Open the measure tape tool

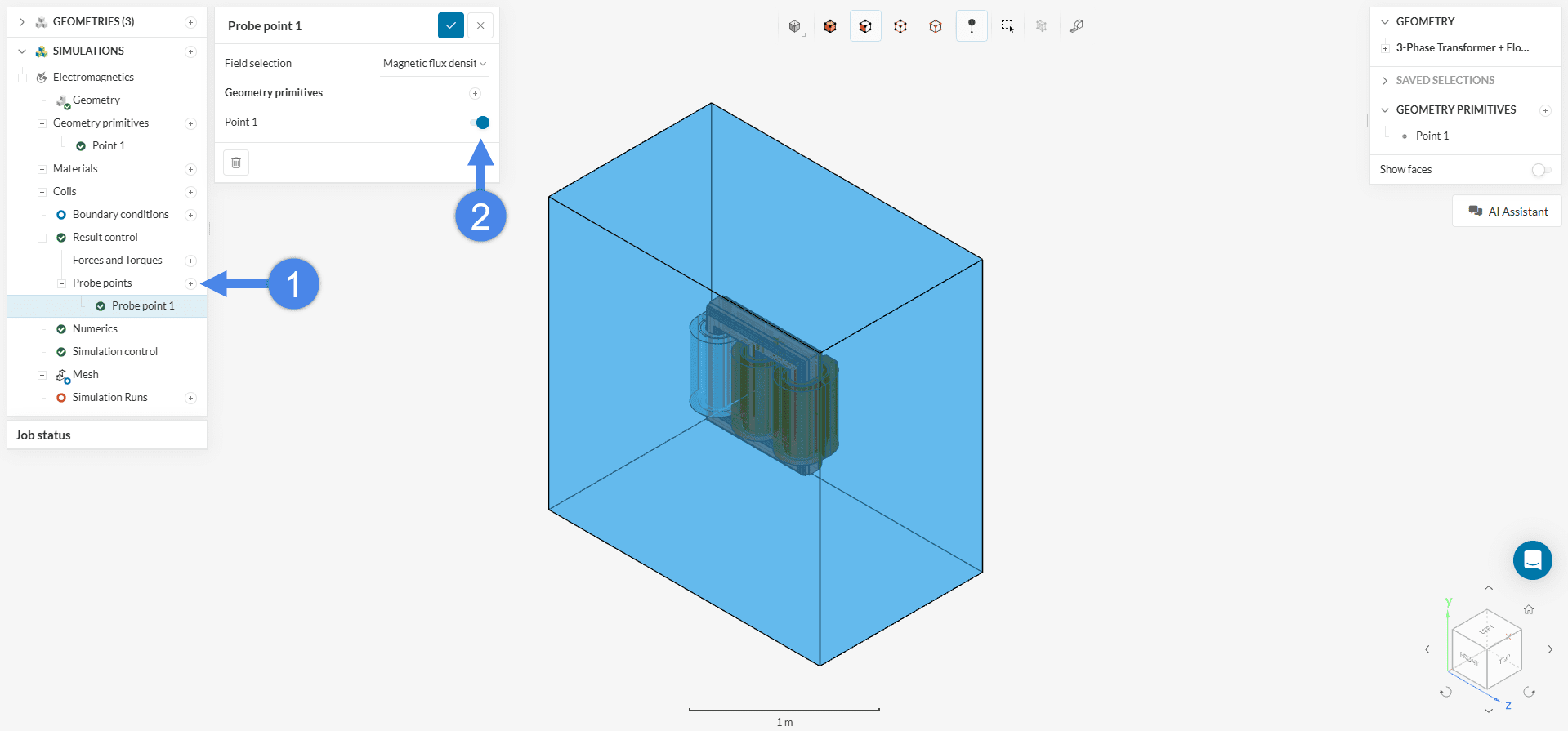[1076, 26]
